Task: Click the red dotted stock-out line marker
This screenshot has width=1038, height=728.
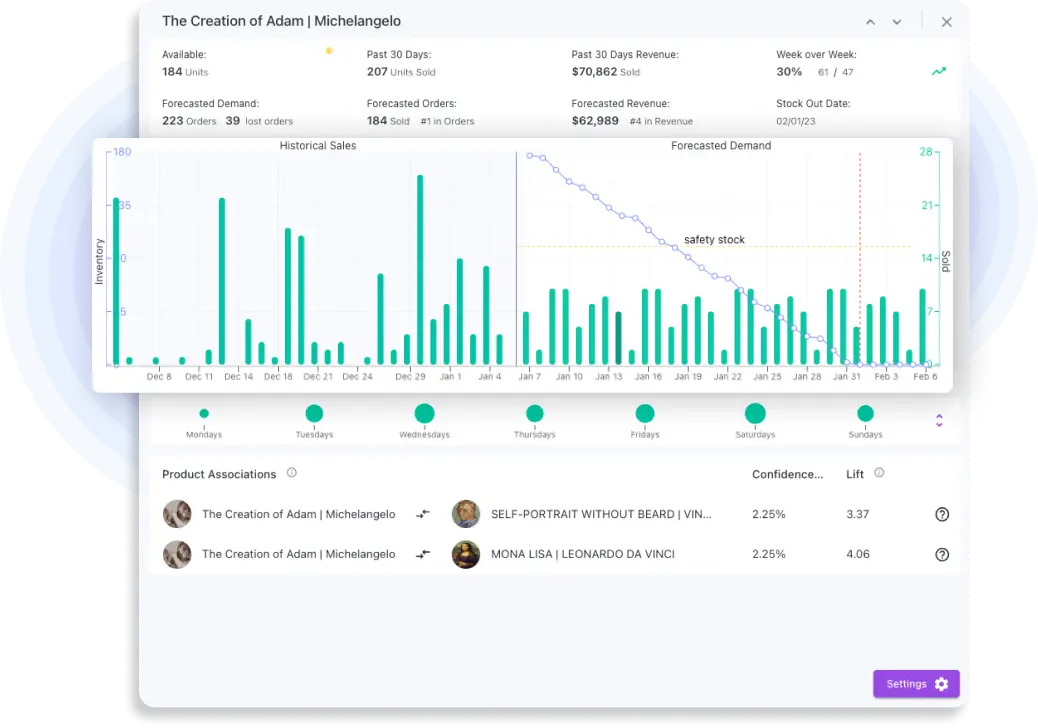Action: tap(860, 258)
